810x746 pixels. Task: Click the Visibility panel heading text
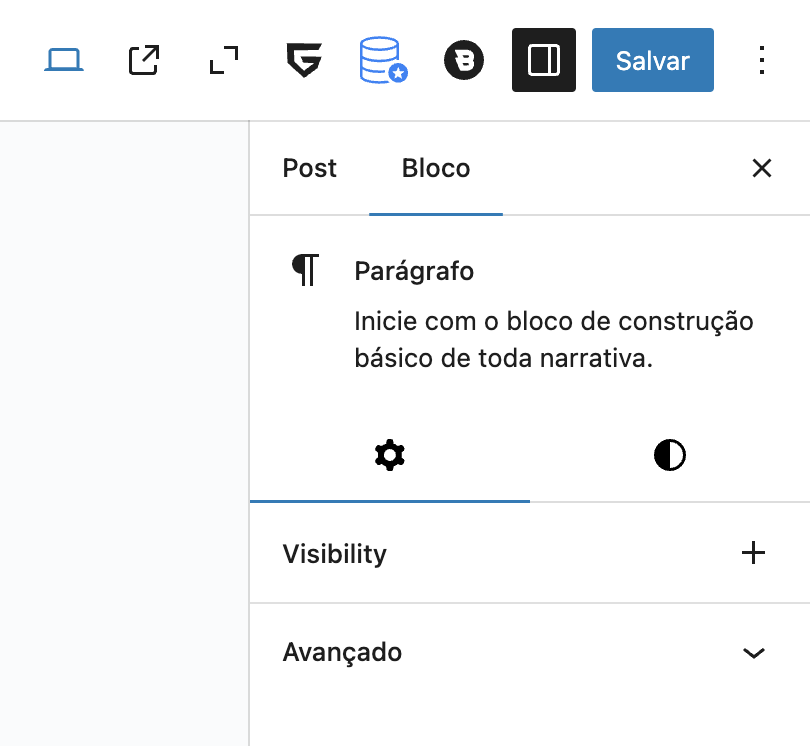tap(334, 554)
